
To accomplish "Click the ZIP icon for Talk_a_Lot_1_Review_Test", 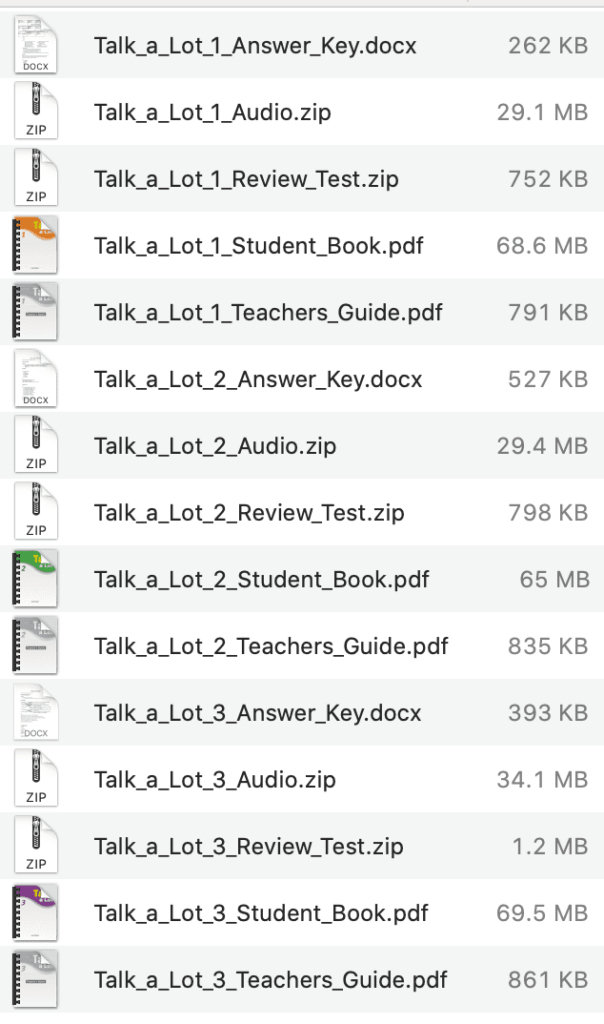I will click(x=35, y=178).
